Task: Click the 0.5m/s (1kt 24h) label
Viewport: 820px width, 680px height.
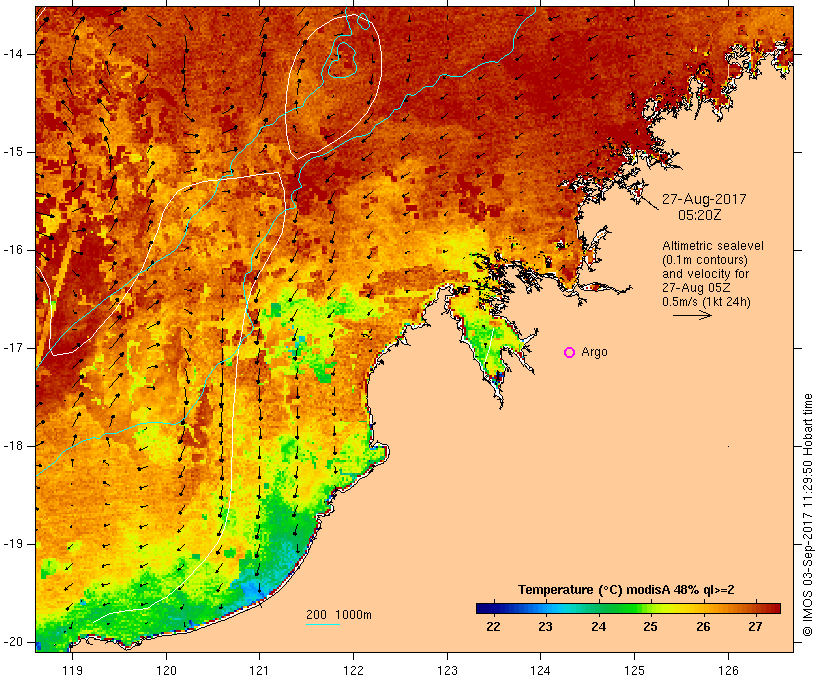Action: 706,302
